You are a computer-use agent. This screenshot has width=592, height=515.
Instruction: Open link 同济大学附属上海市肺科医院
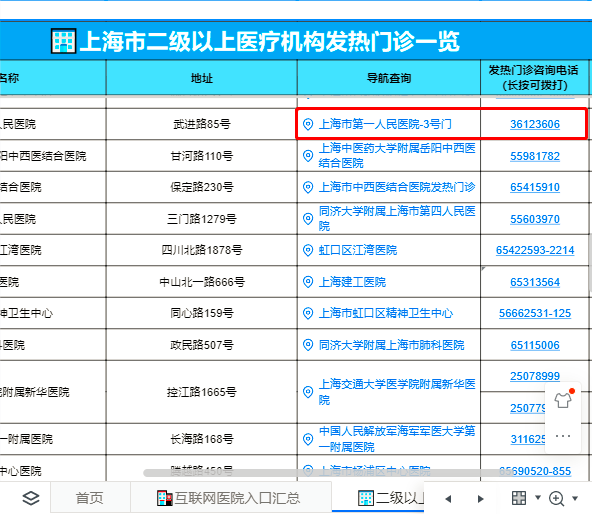391,345
